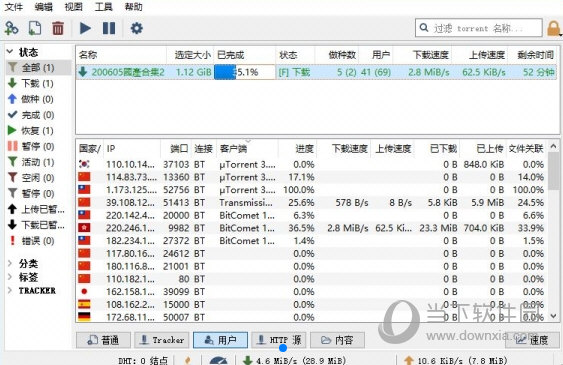Expand the TRACKER section

pos(10,290)
